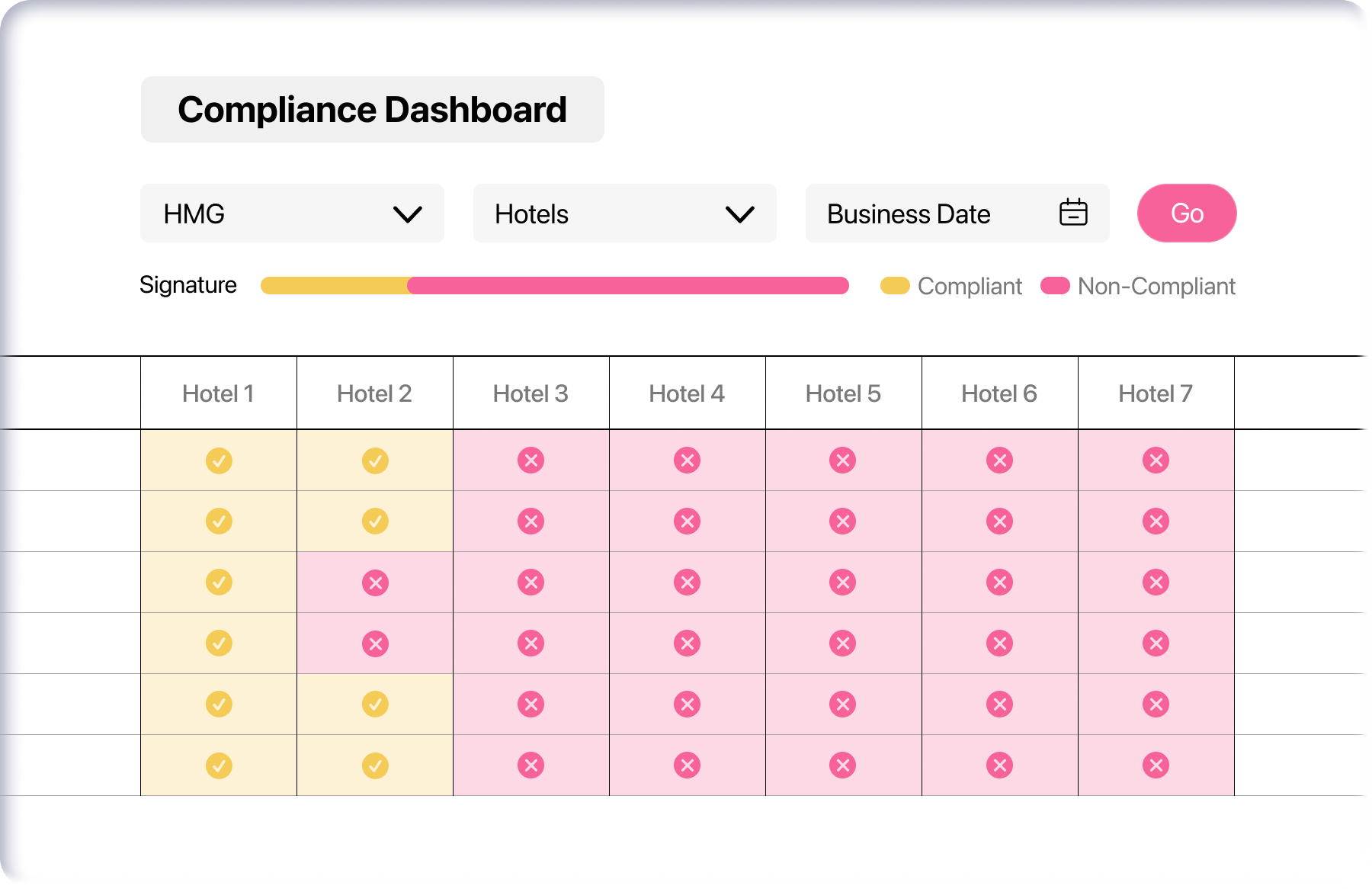Click the compliant checkmark under Hotel 2, last row
The height and width of the screenshot is (889, 1372).
374,765
